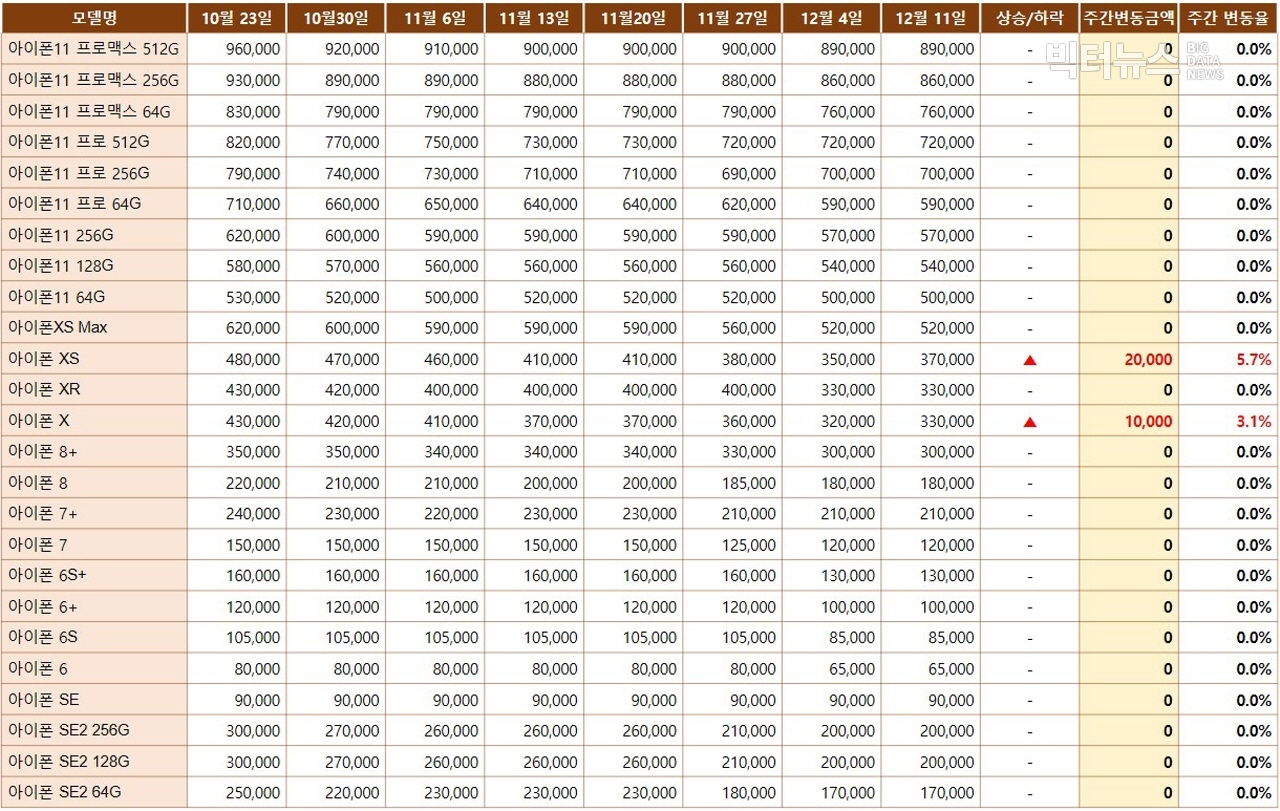Click the 아이폰 7+ model name cell

[94, 514]
